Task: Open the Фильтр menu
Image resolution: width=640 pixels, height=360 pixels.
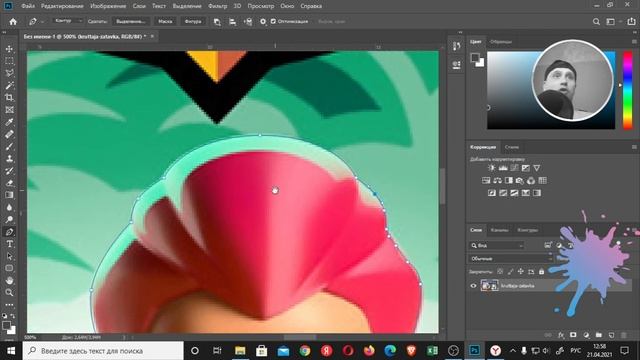Action: click(x=218, y=6)
